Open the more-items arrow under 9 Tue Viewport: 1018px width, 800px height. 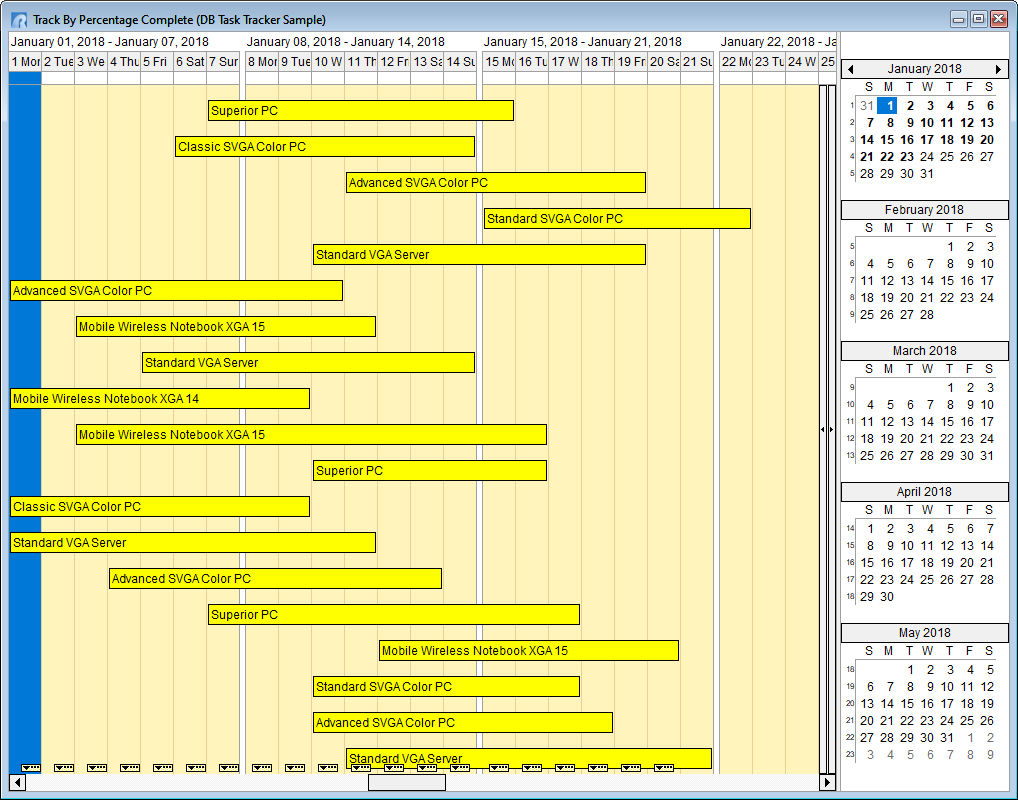pos(295,768)
